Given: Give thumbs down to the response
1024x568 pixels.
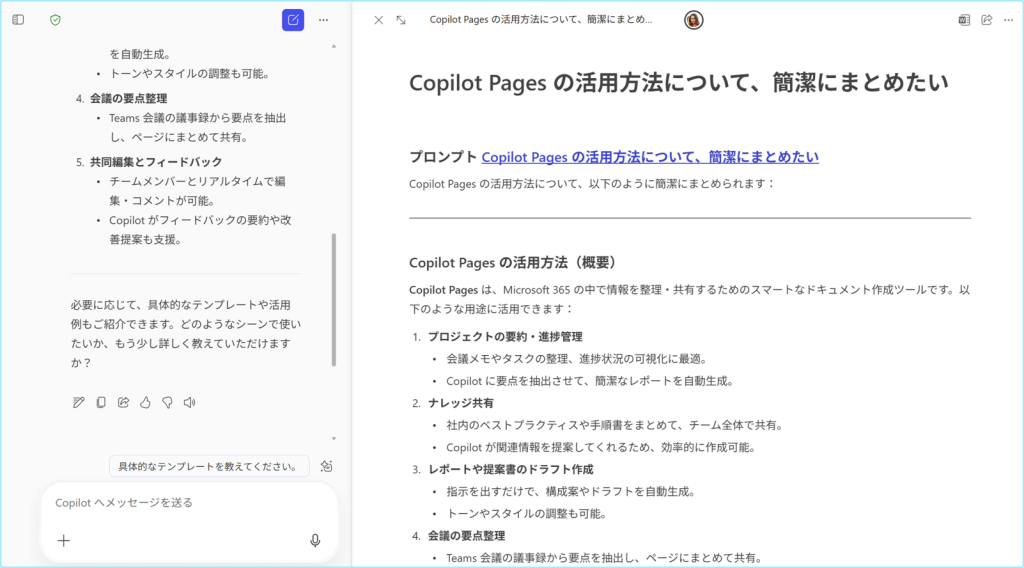Looking at the screenshot, I should click(x=167, y=403).
